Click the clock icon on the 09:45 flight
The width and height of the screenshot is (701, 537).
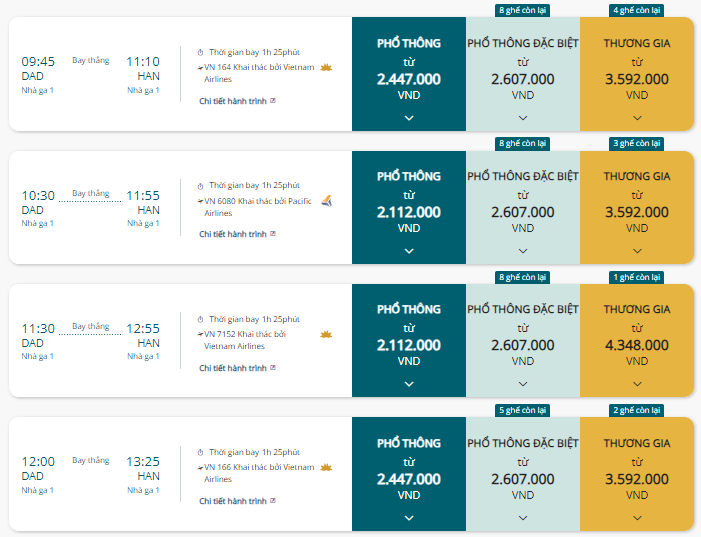pyautogui.click(x=200, y=52)
